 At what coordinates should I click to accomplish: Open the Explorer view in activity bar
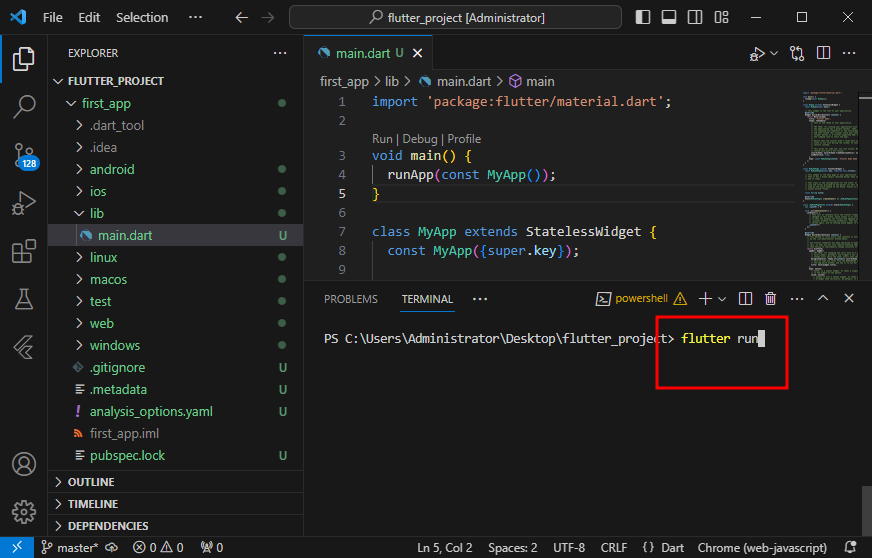click(x=23, y=58)
